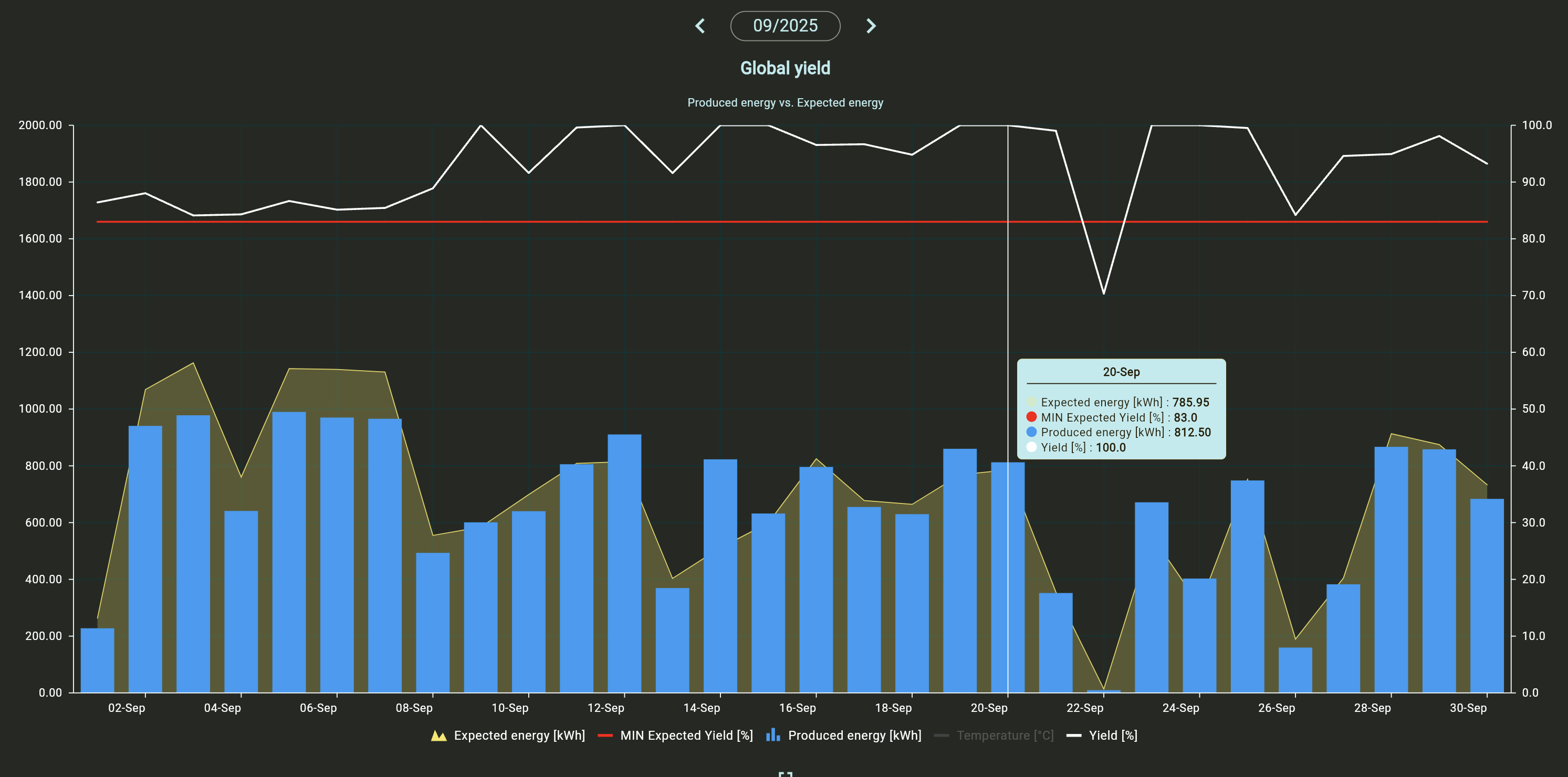Advance to the next month arrow

point(871,26)
